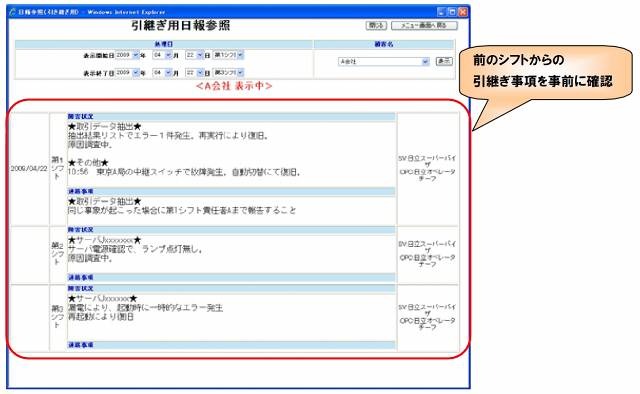This screenshot has height=394, width=640.
Task: Click the 2009/04/22 date cell
Action: click(29, 169)
